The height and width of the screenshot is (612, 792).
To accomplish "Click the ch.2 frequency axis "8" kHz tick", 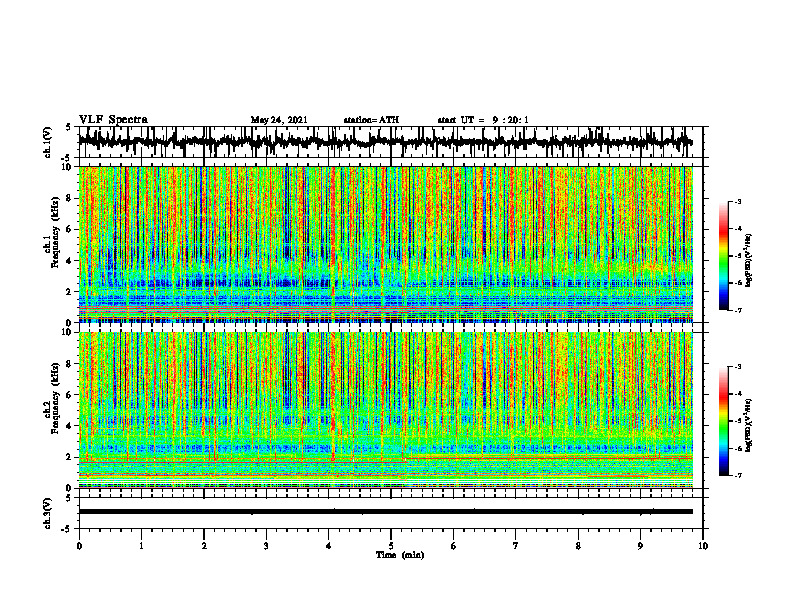I will (70, 364).
